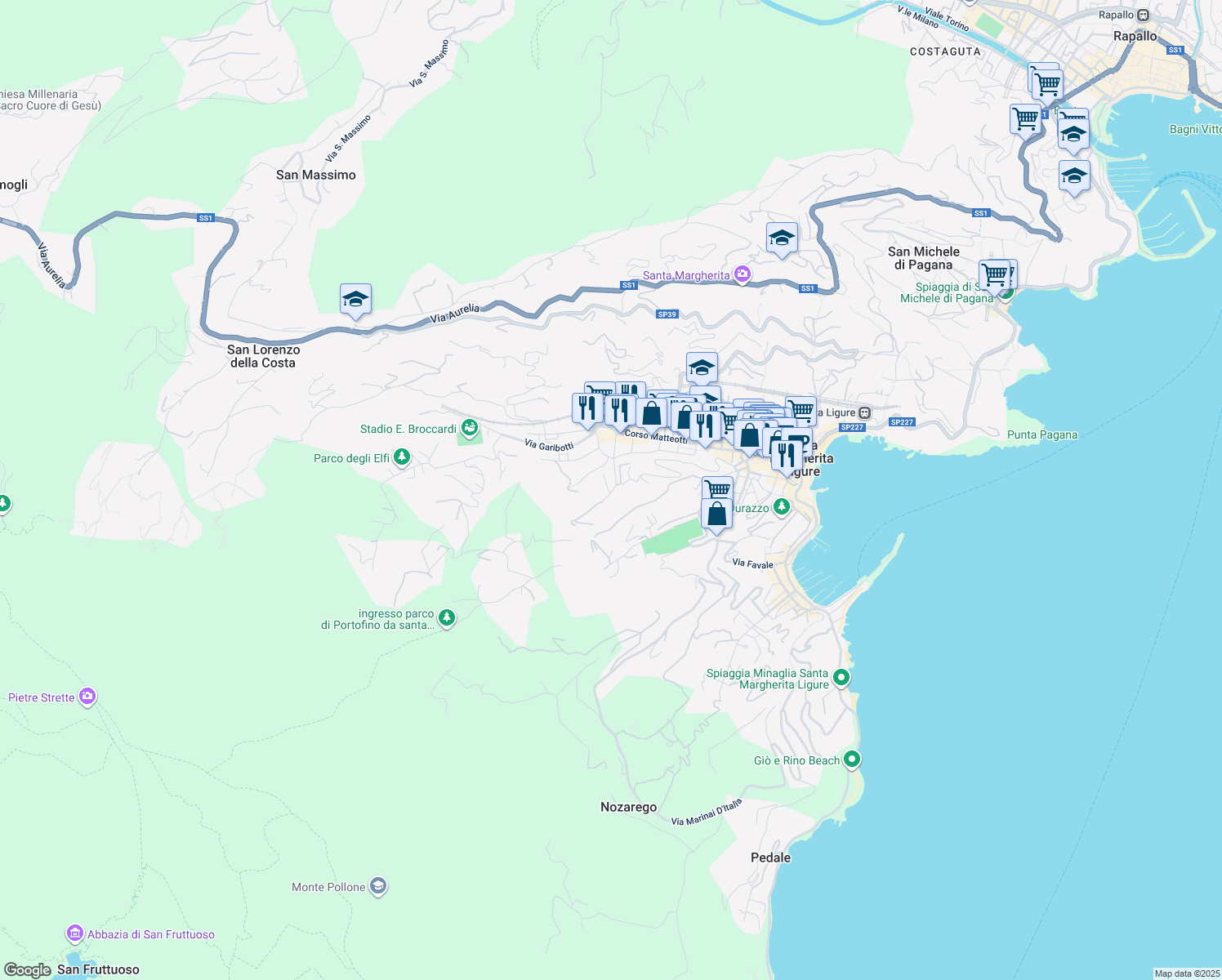Screen dimensions: 1222x980
Task: Select the shopping cart marker at San Michele di Pagana
Action: click(x=994, y=275)
